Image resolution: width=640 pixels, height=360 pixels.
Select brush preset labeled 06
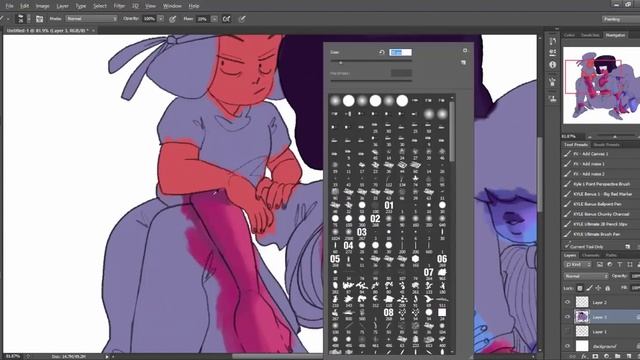click(442, 259)
